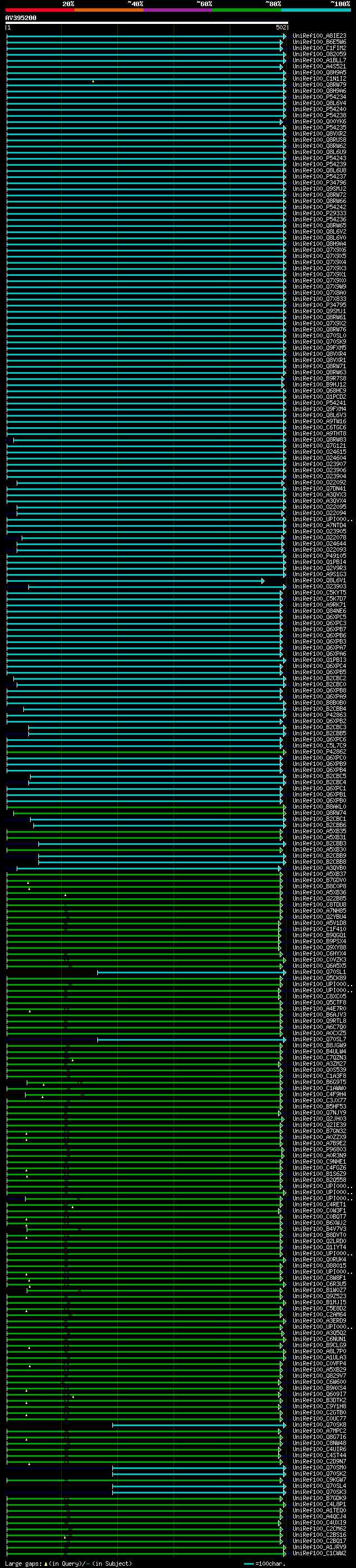The width and height of the screenshot is (356, 1568).
Task: Click the green ~80% identity legend segment
Action: (247, 10)
